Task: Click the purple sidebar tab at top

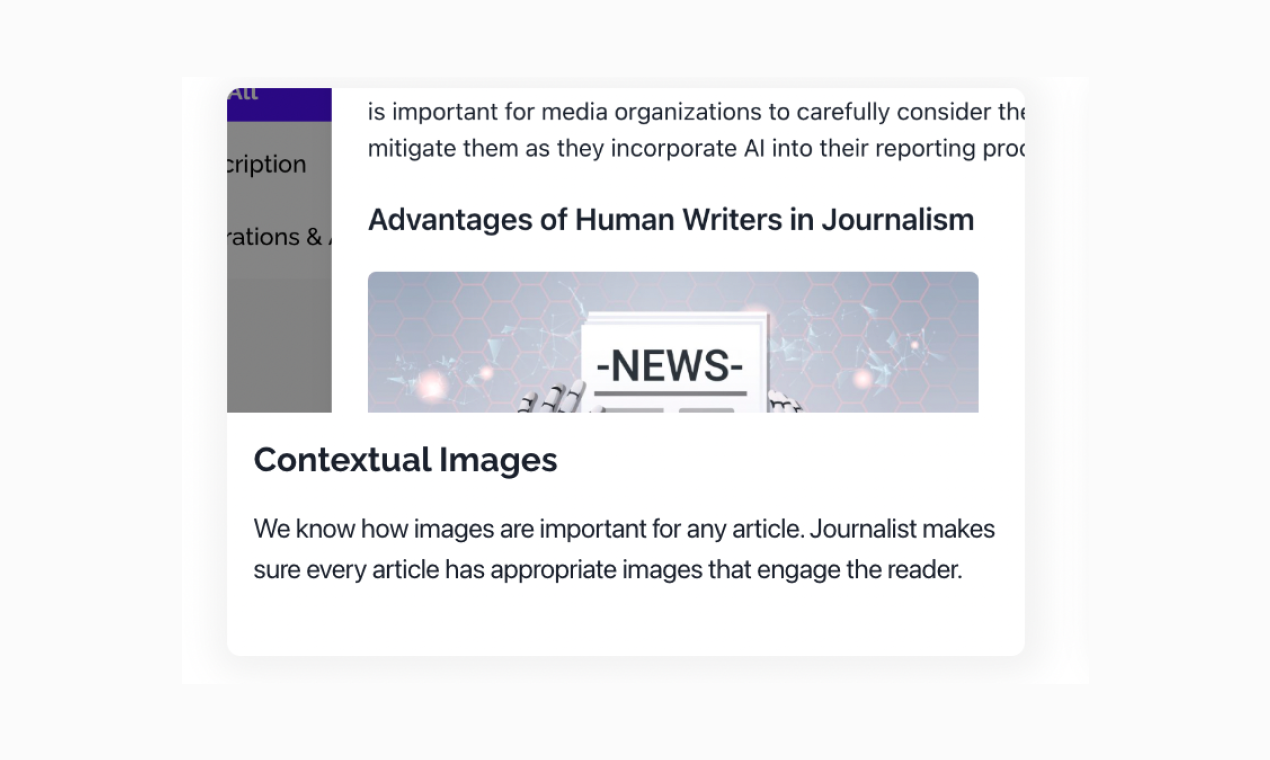Action: [279, 104]
